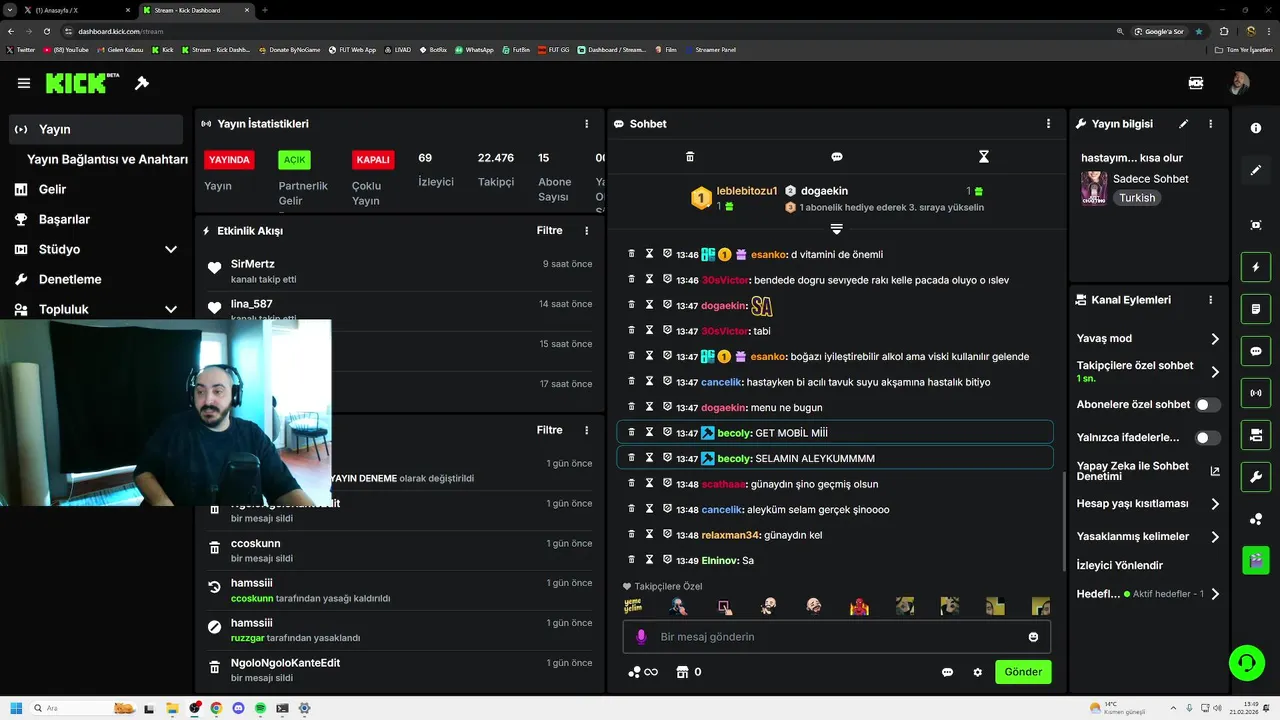Click username becoly on 'GET MOBİL' message

pyautogui.click(x=734, y=433)
